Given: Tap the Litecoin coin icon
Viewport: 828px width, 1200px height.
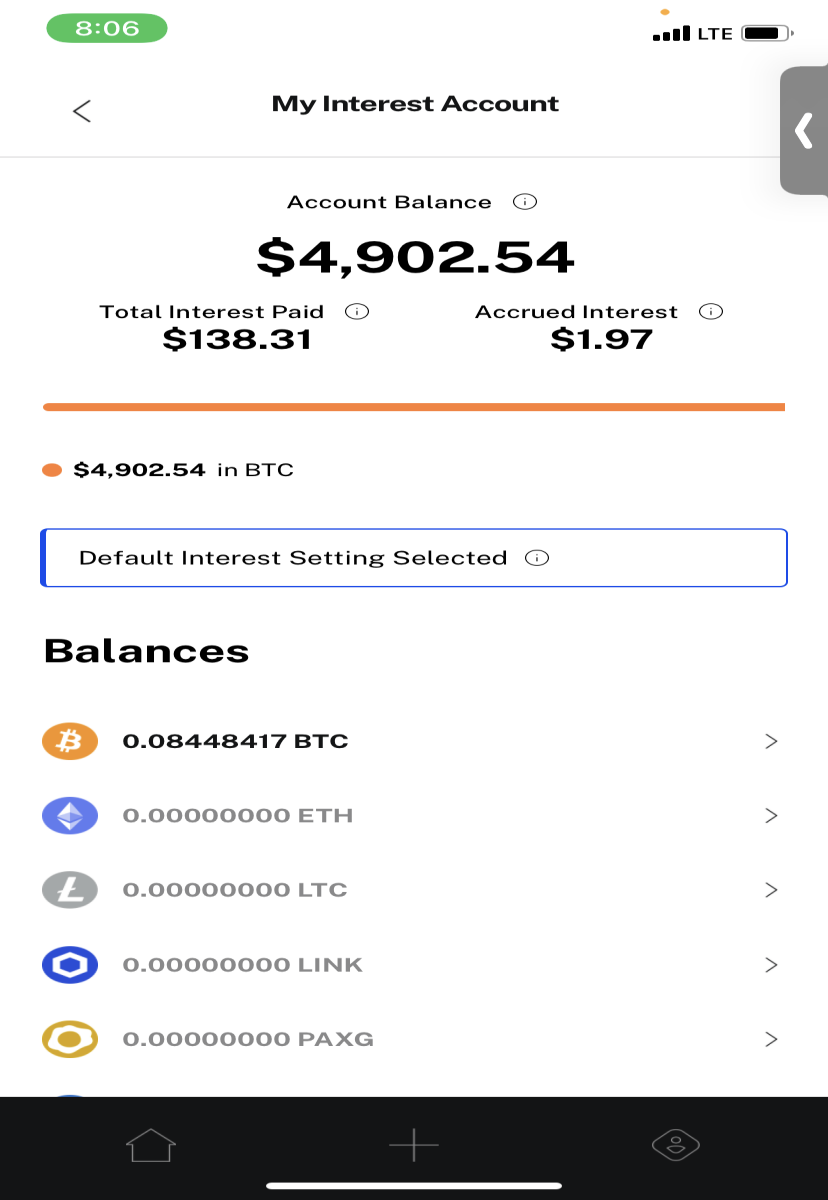Looking at the screenshot, I should (x=70, y=890).
